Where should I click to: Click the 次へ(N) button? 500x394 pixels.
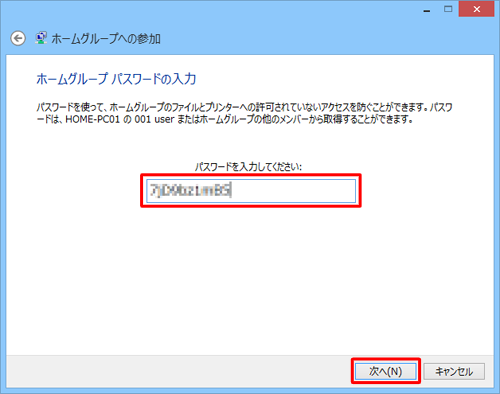(386, 371)
